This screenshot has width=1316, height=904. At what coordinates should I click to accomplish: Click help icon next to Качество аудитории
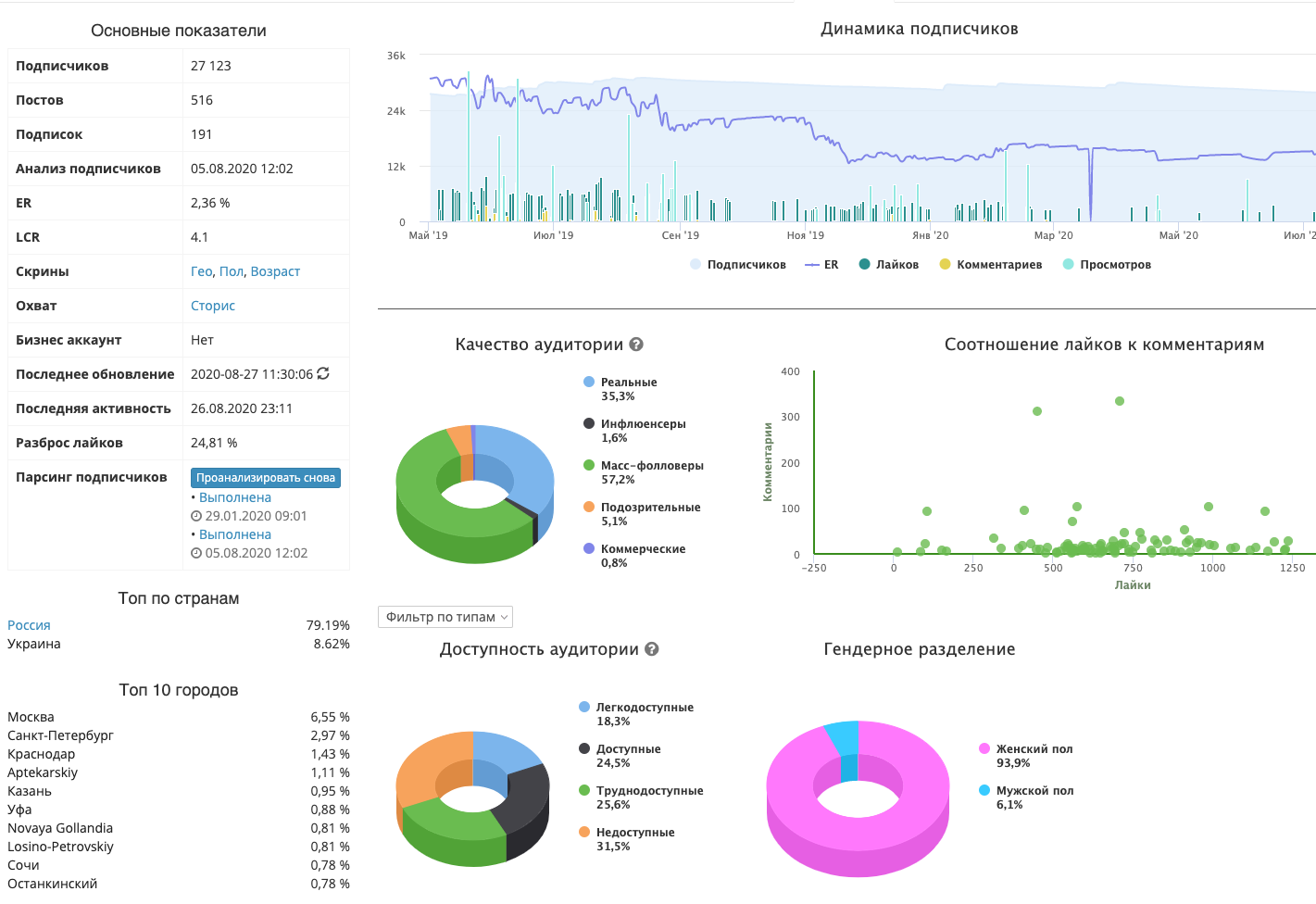click(x=636, y=345)
